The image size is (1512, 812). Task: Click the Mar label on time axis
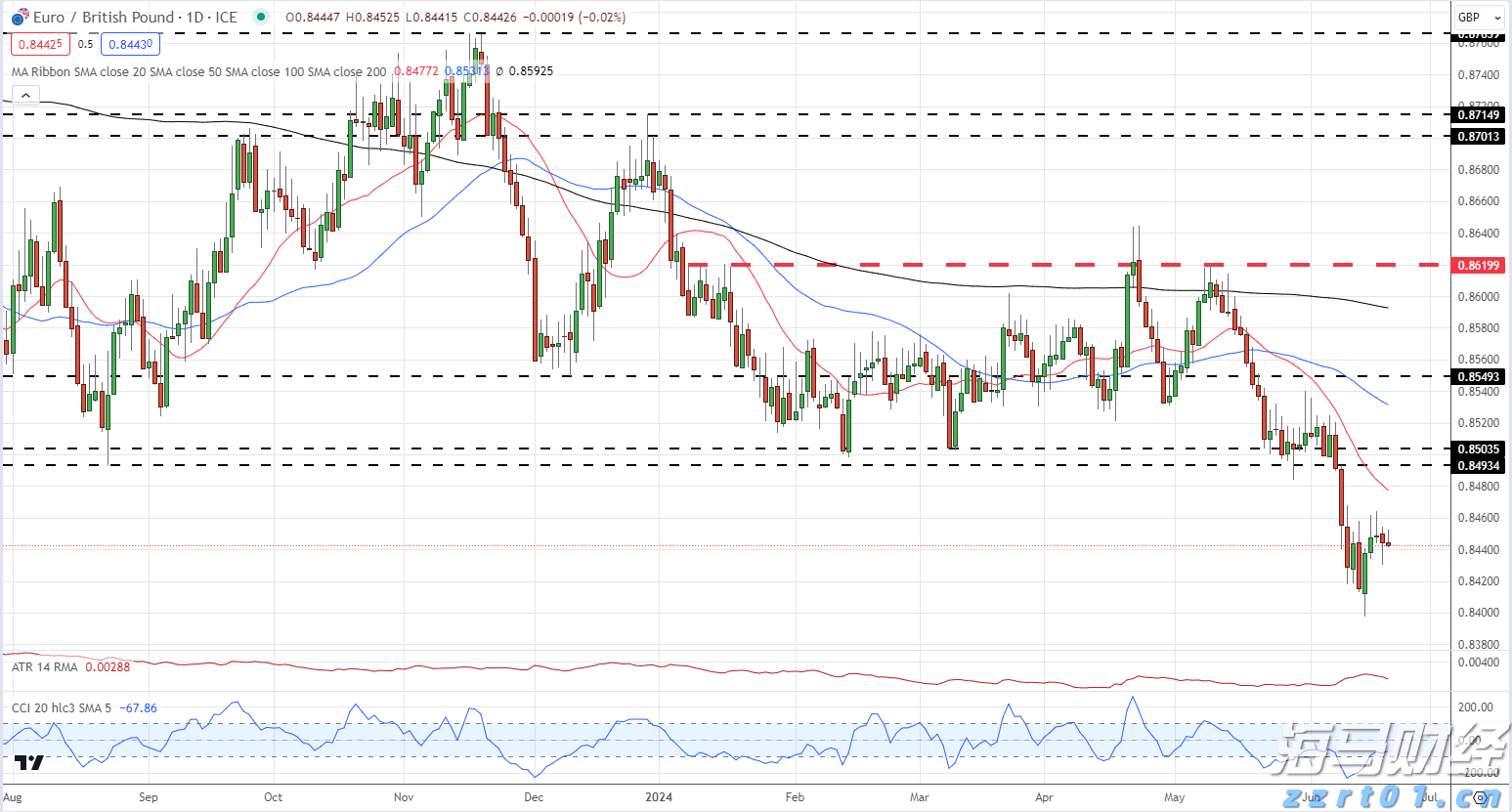point(920,796)
